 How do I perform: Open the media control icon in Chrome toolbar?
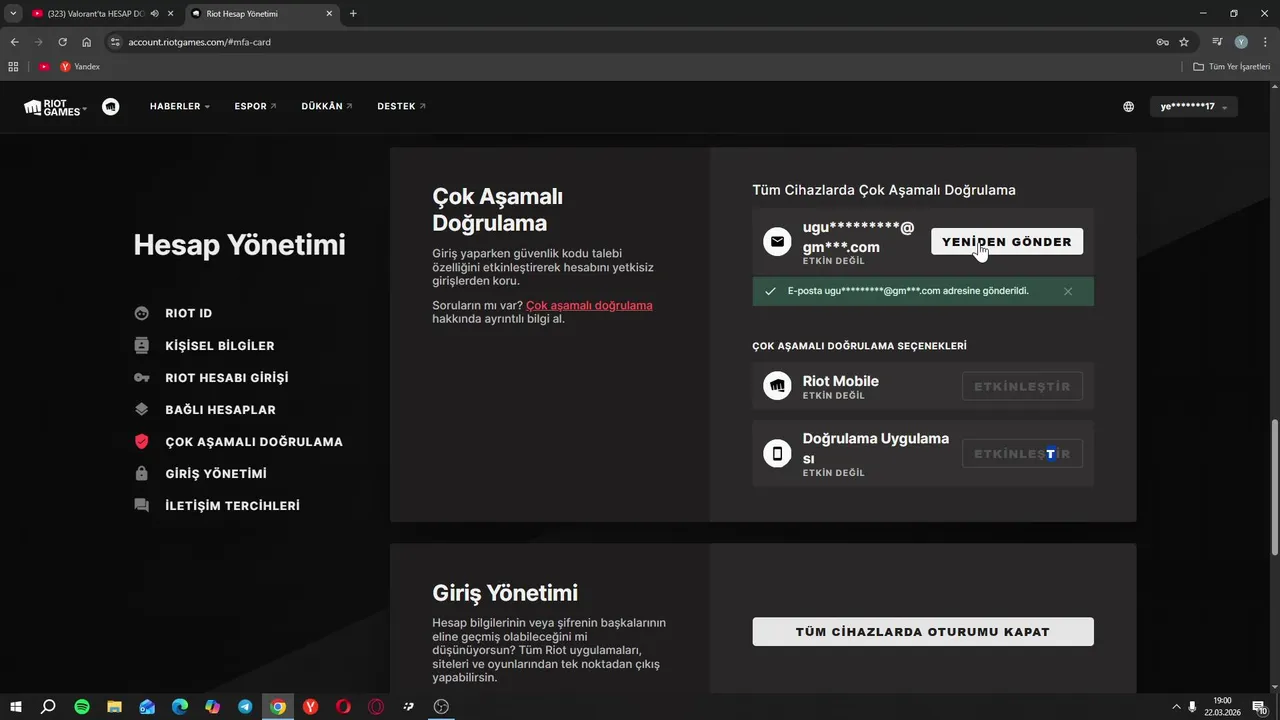point(1217,42)
